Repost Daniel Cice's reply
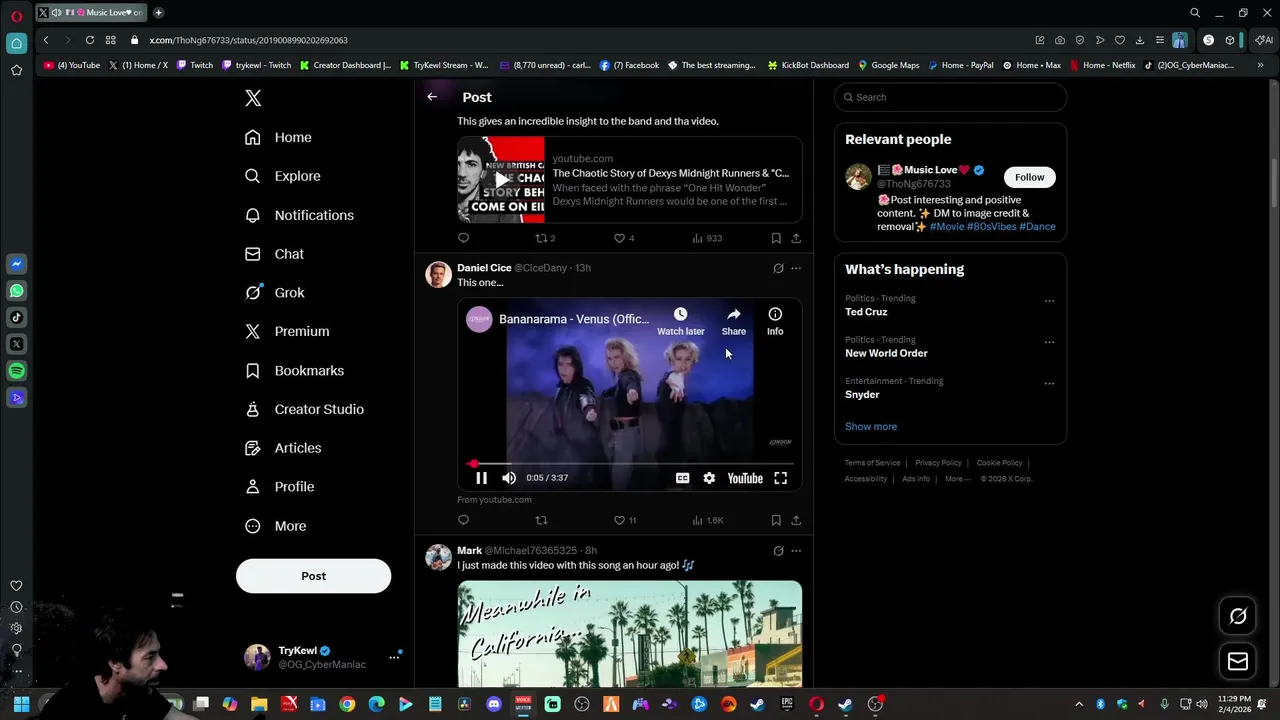1280x720 pixels. 541,520
